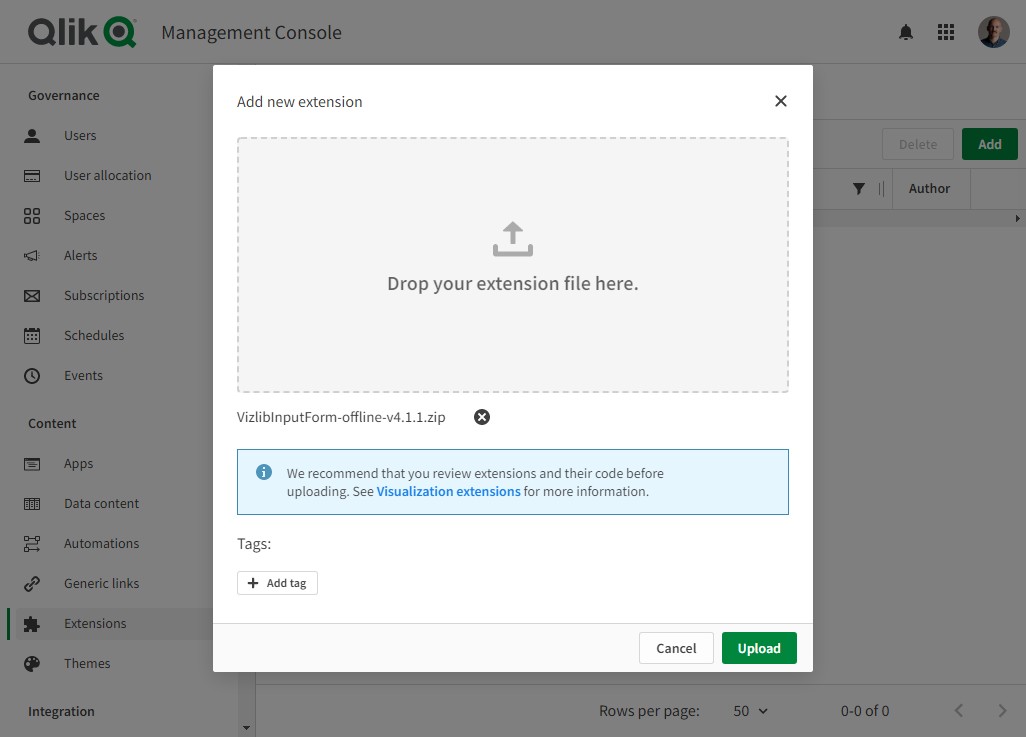This screenshot has height=737, width=1026.
Task: Close the Add new extension dialog
Action: point(781,101)
